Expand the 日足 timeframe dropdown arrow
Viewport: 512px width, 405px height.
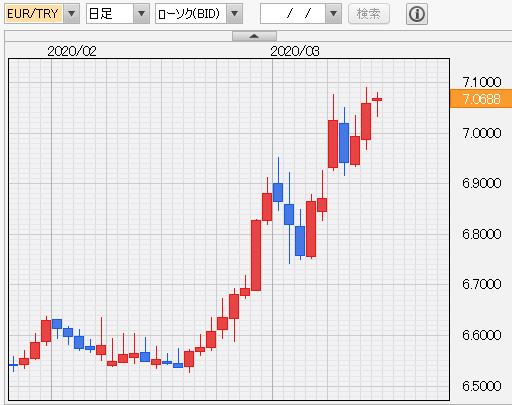[x=141, y=14]
